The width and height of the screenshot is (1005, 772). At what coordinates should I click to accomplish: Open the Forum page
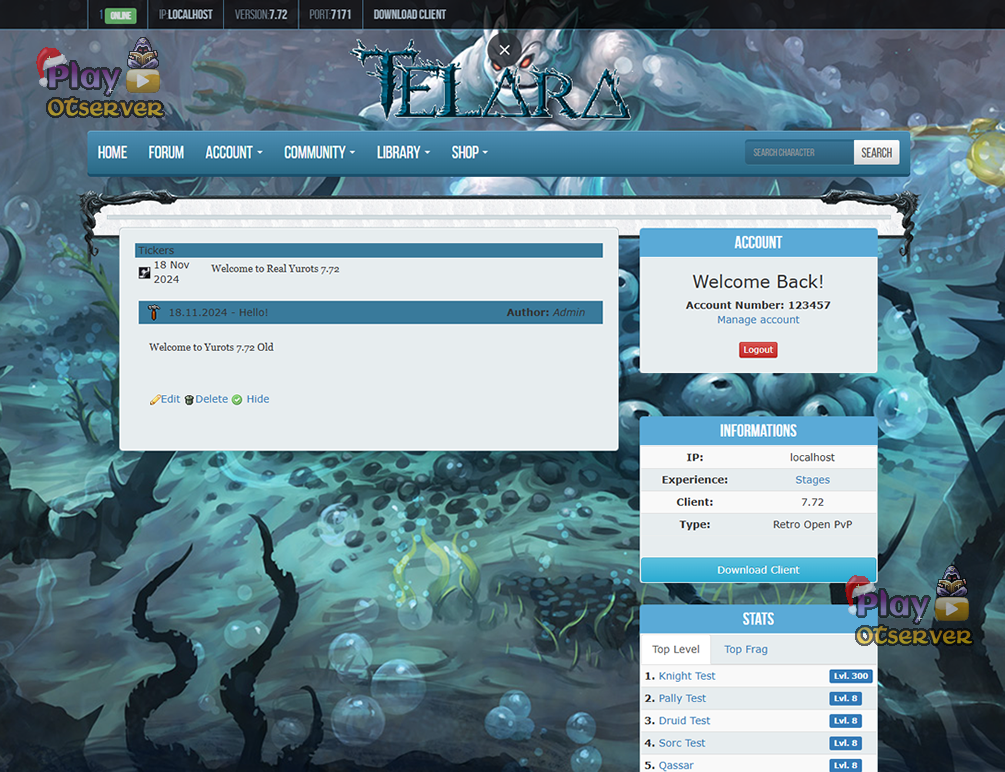click(x=166, y=153)
